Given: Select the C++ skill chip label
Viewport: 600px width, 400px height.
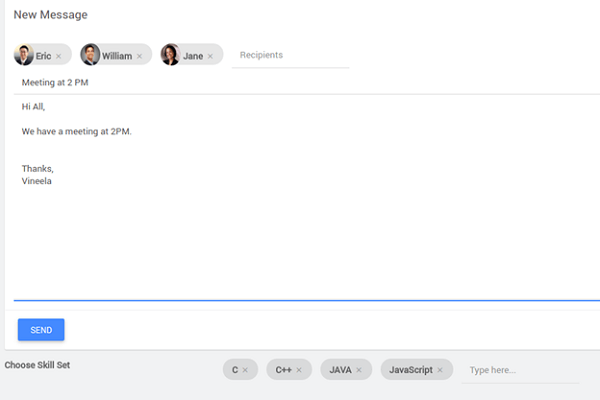Looking at the screenshot, I should coord(283,370).
